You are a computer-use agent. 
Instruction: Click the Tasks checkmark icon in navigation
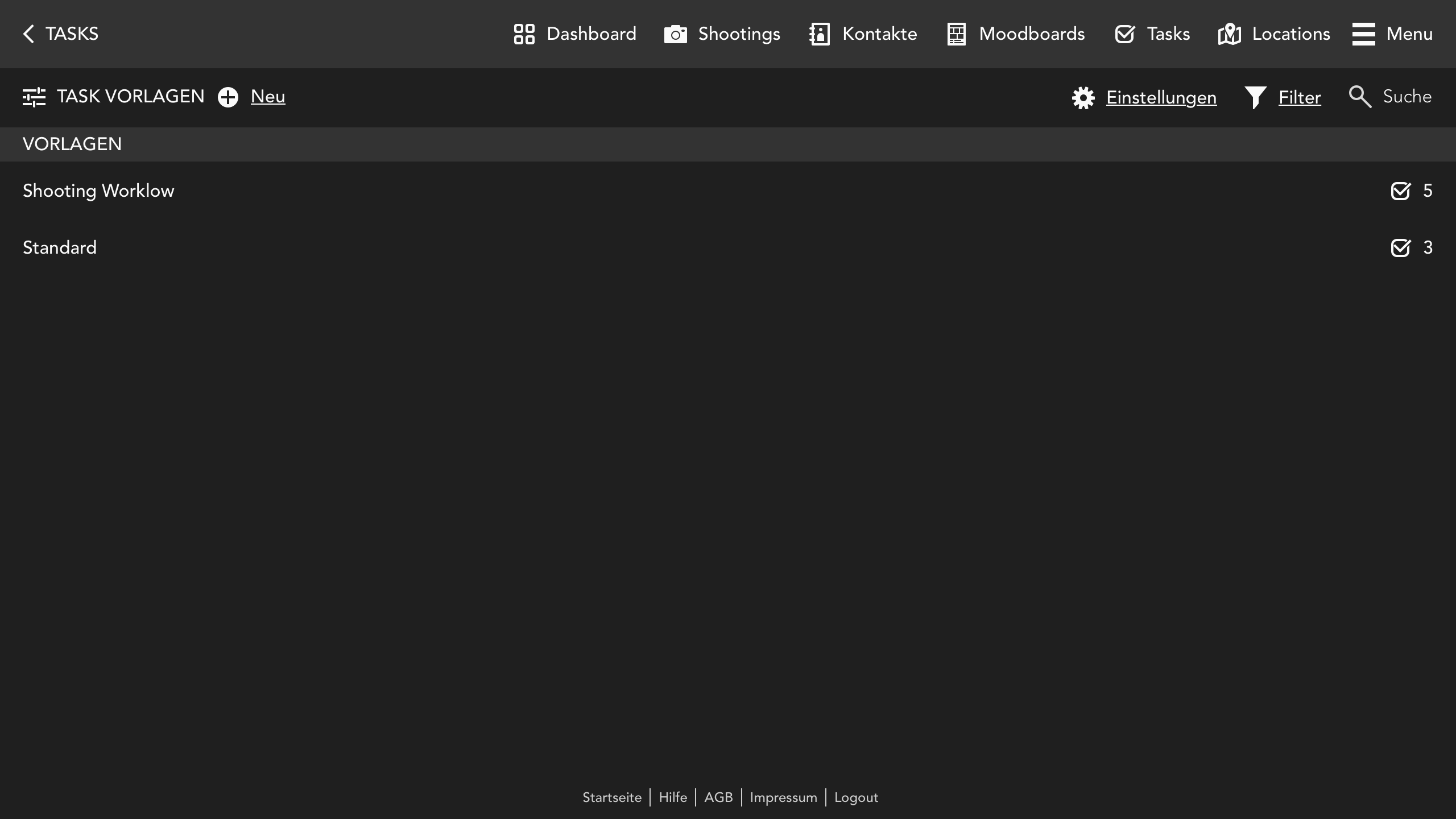(1124, 34)
